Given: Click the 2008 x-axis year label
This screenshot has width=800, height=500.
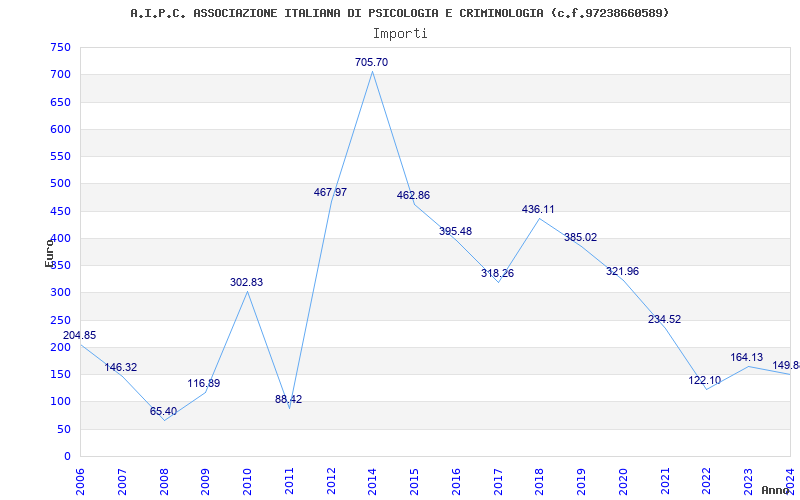Looking at the screenshot, I should pyautogui.click(x=164, y=482).
